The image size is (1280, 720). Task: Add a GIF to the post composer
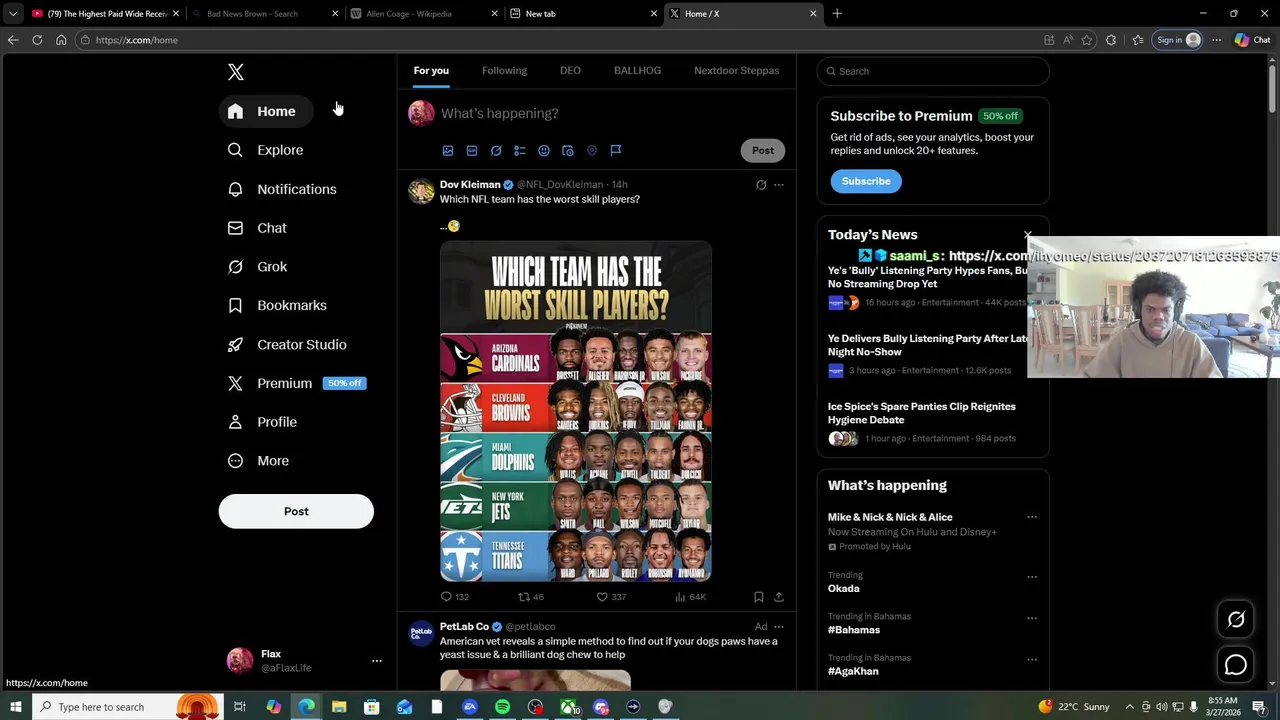472,151
